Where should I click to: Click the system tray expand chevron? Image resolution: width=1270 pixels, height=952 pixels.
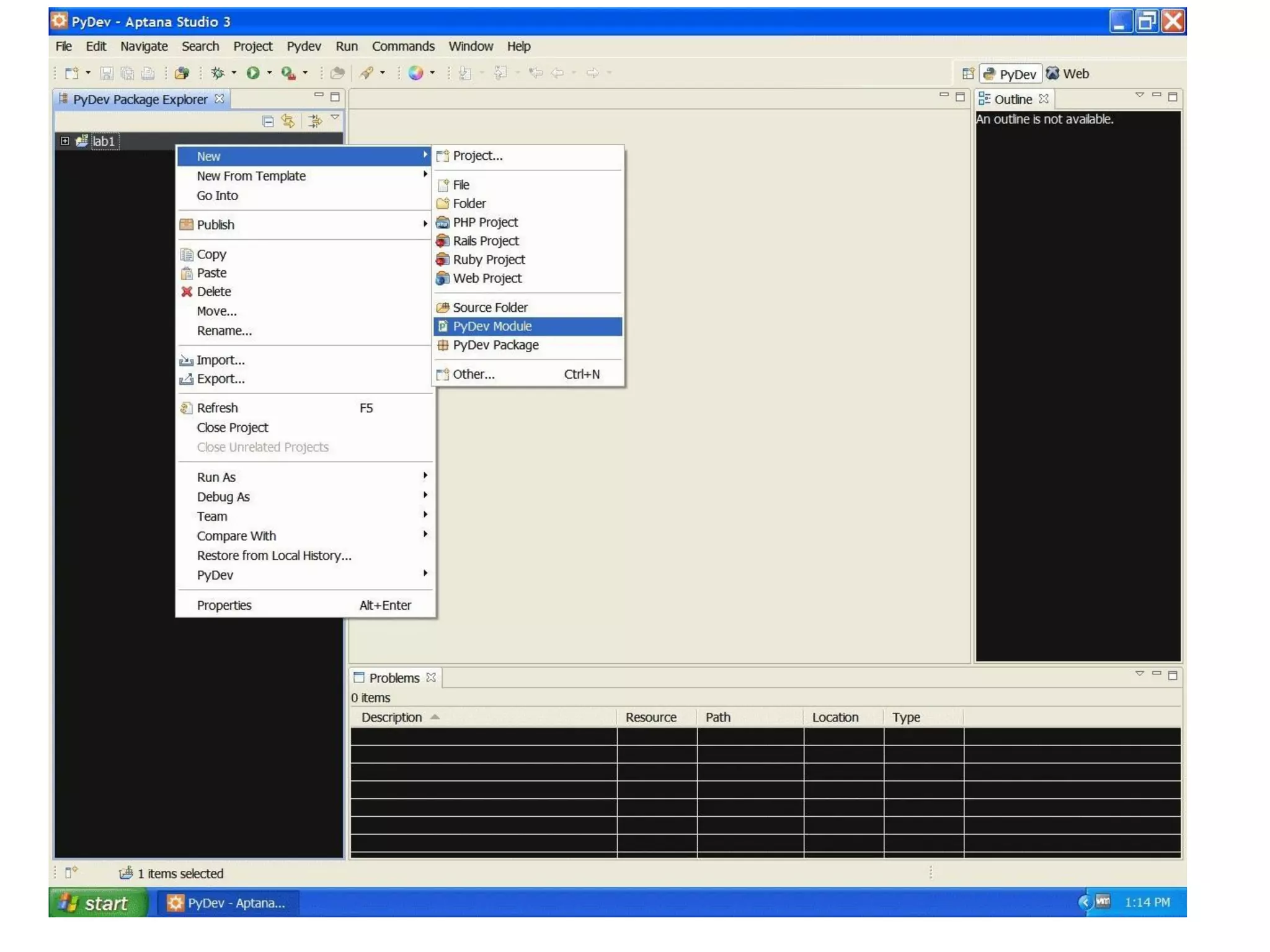pos(1085,902)
